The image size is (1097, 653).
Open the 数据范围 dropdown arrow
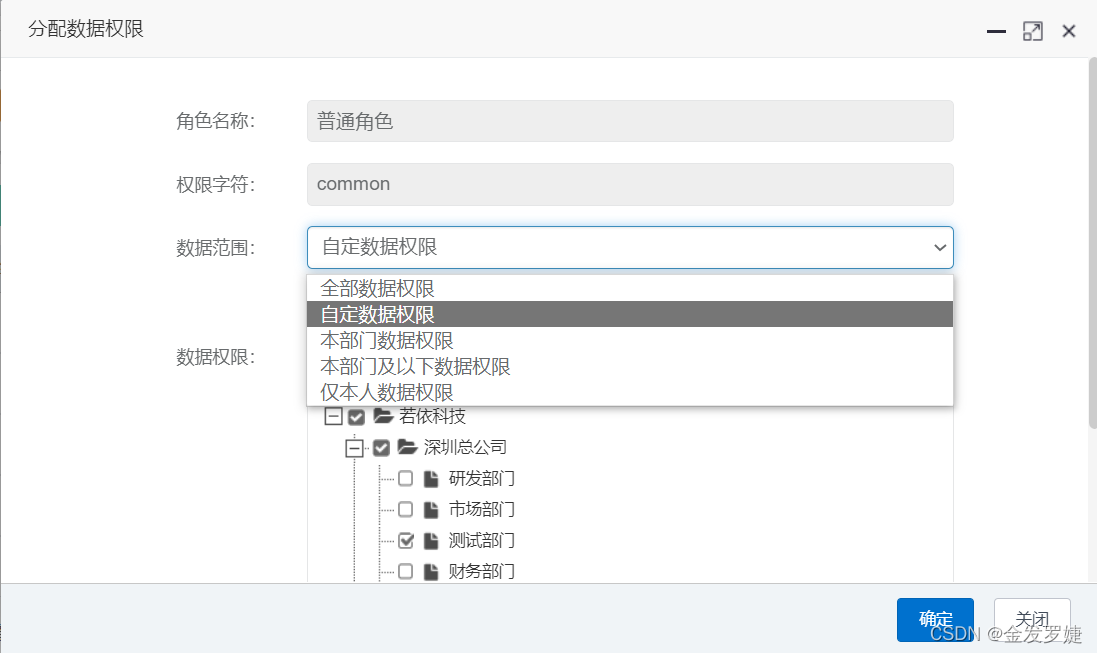940,247
